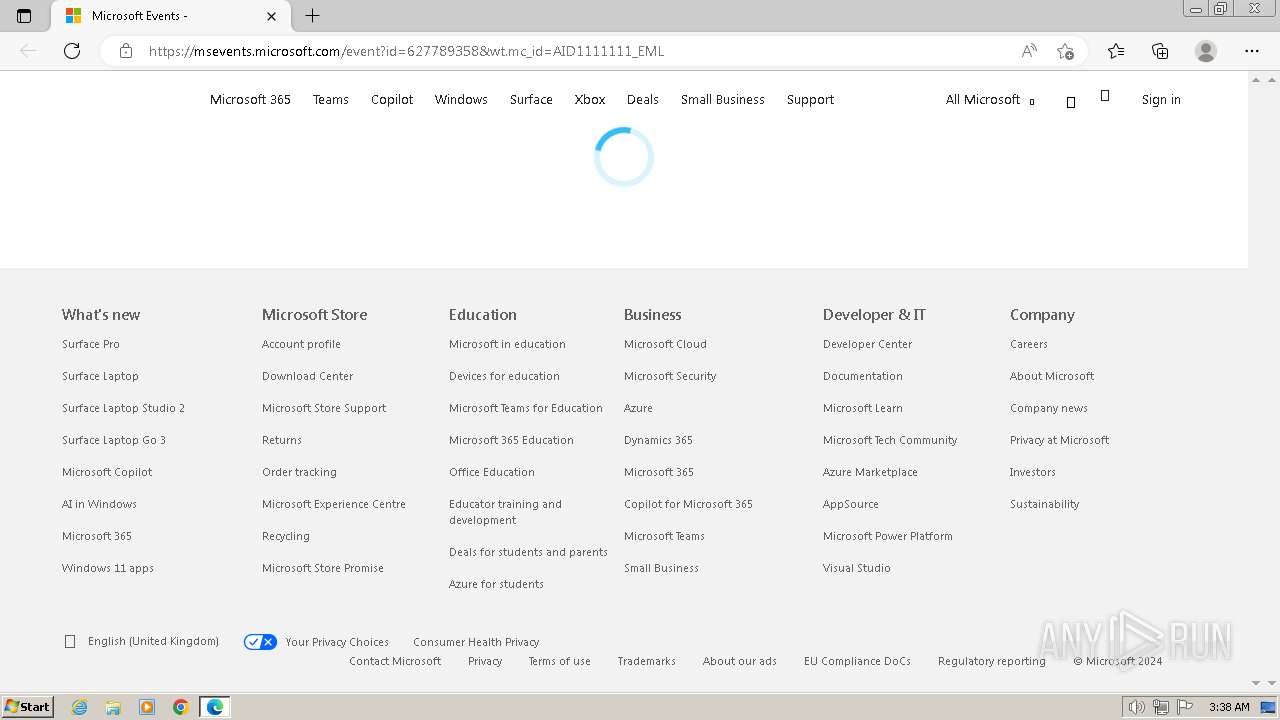Open the Azure Marketplace link
Viewport: 1280px width, 720px height.
(x=870, y=472)
